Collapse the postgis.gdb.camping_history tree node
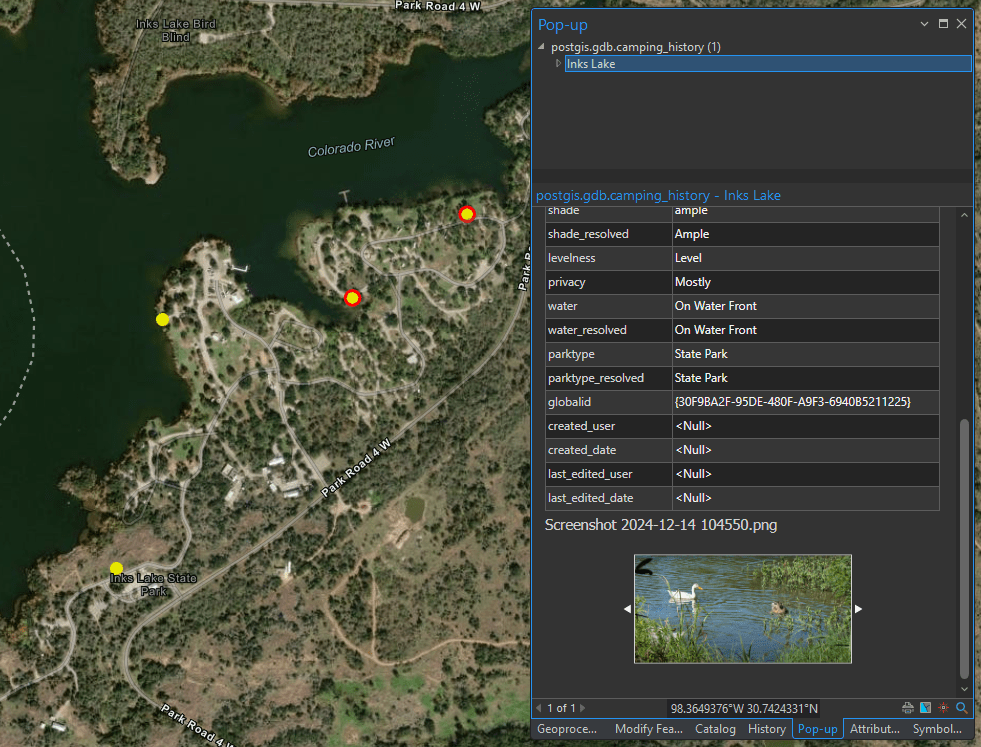 coord(542,47)
